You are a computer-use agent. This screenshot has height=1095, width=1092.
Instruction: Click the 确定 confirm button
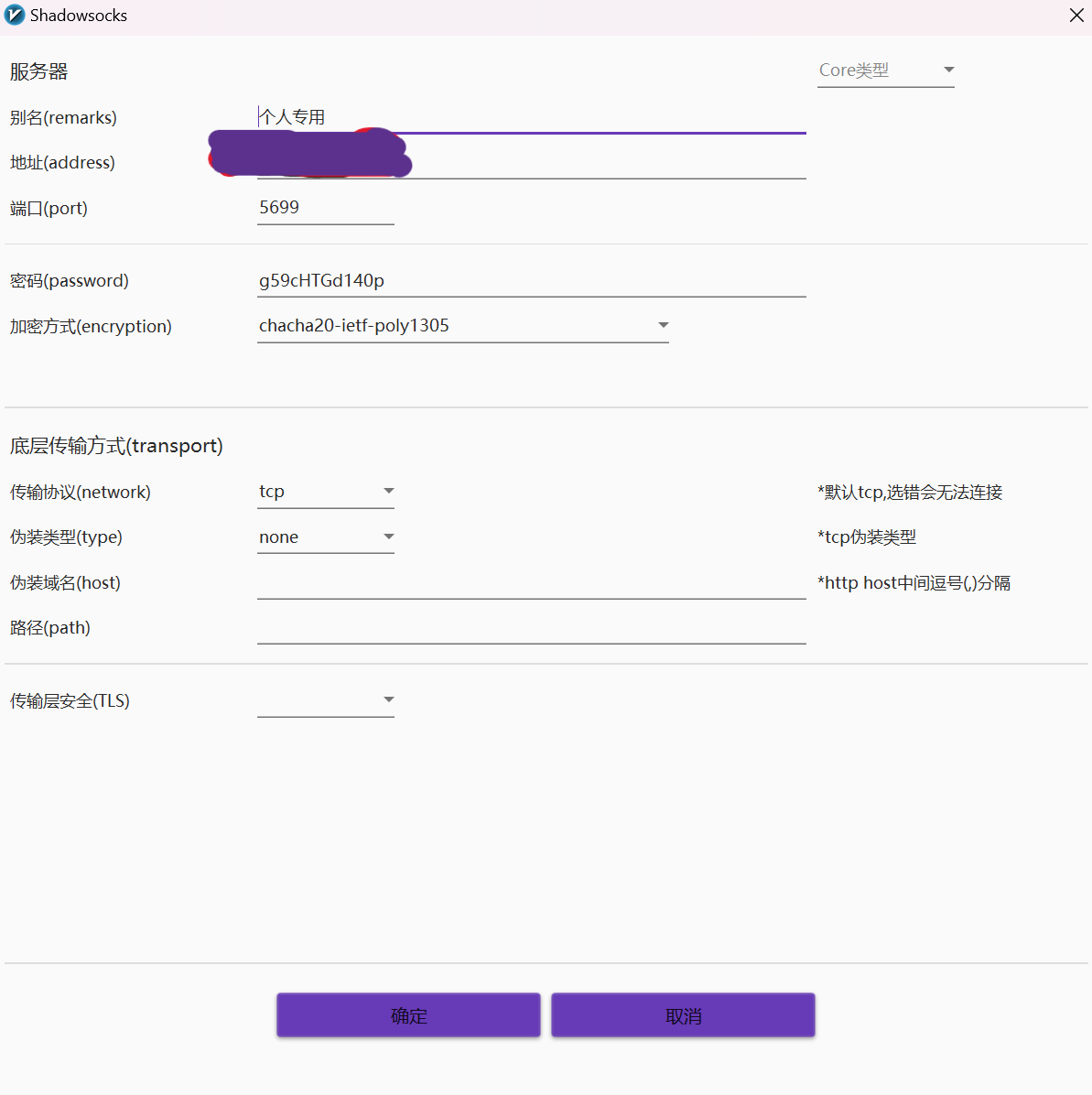click(408, 1015)
